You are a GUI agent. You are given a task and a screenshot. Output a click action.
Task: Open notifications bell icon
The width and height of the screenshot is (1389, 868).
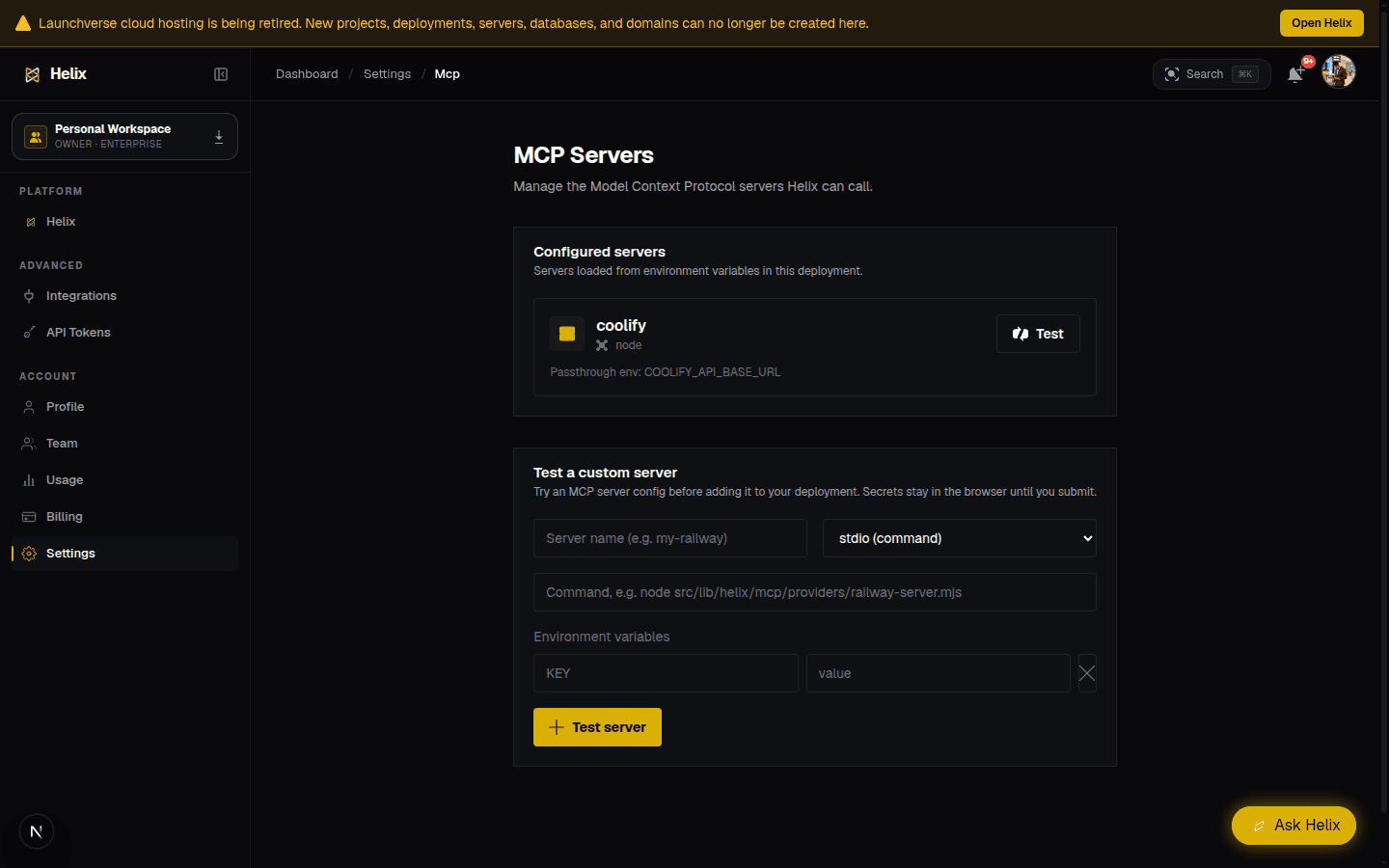1295,74
